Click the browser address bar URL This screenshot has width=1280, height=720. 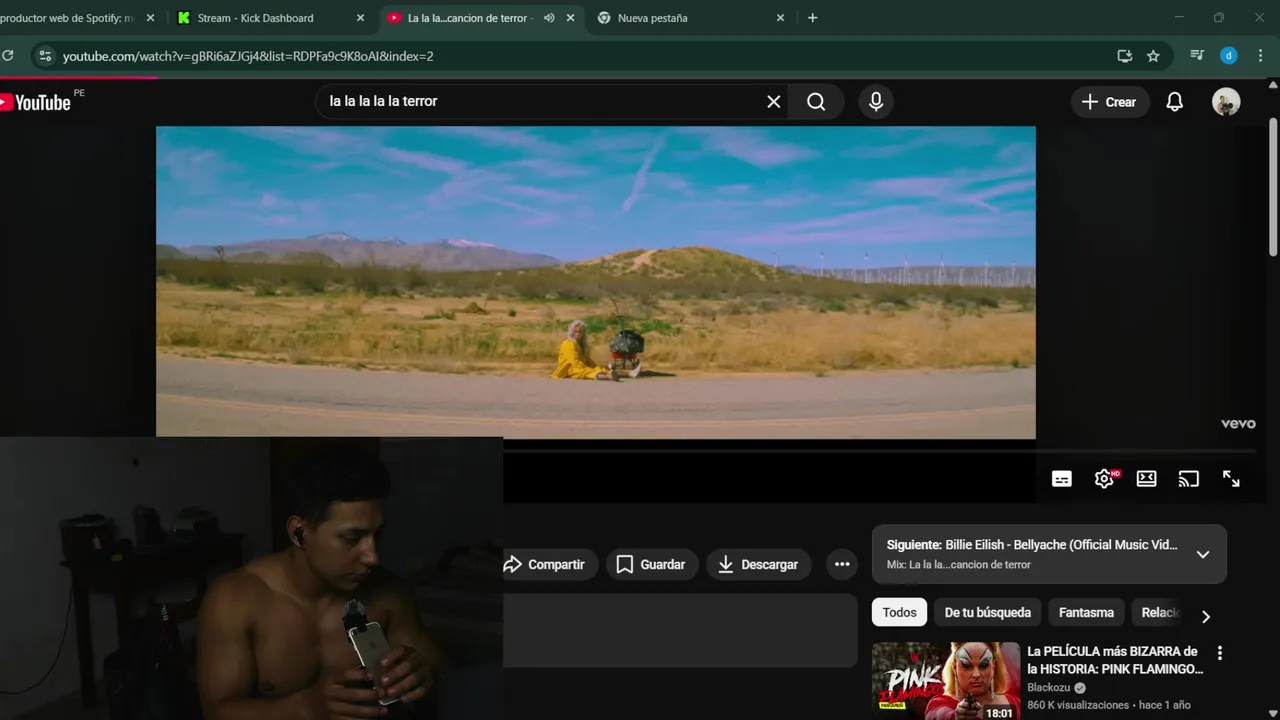248,56
